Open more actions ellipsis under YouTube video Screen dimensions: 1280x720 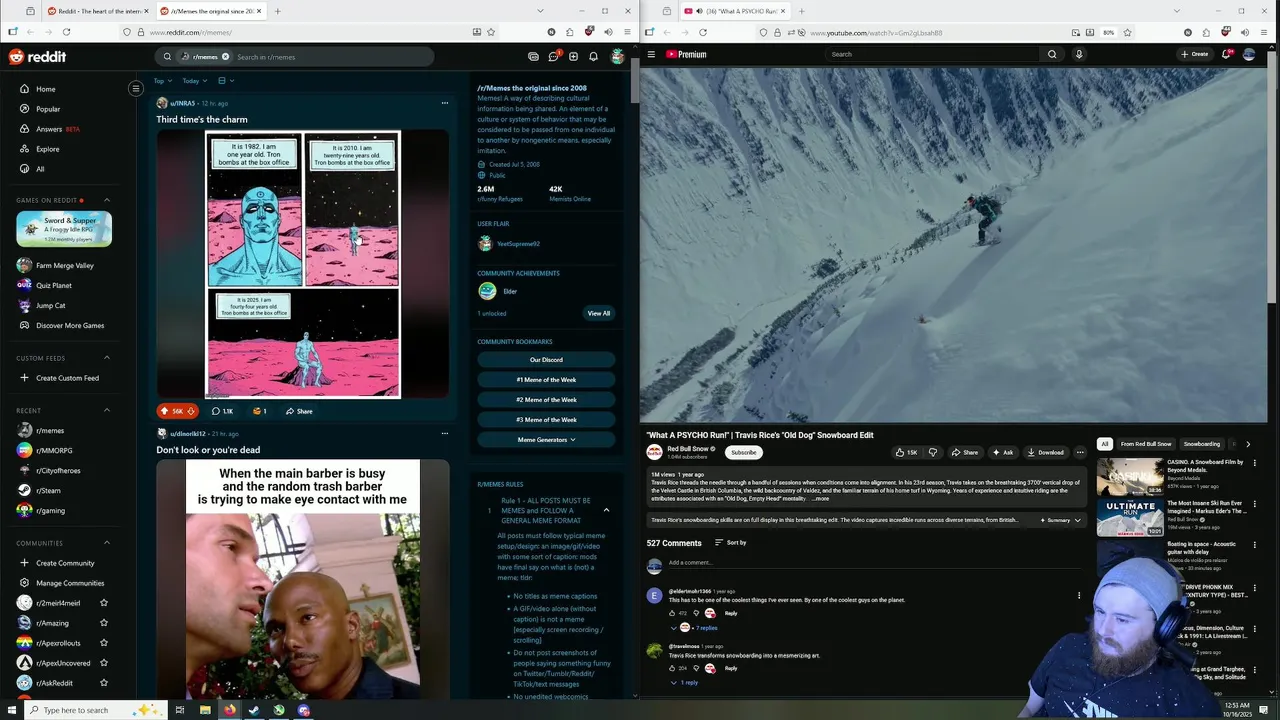1080,452
